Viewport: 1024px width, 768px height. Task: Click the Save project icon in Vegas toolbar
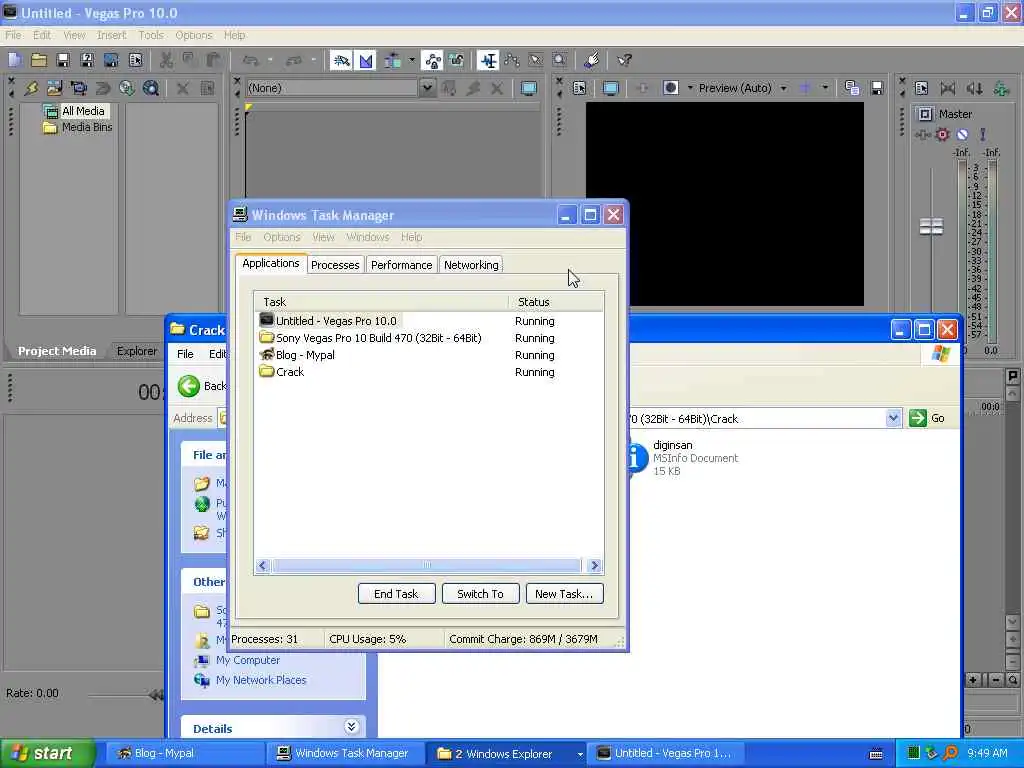click(x=63, y=61)
